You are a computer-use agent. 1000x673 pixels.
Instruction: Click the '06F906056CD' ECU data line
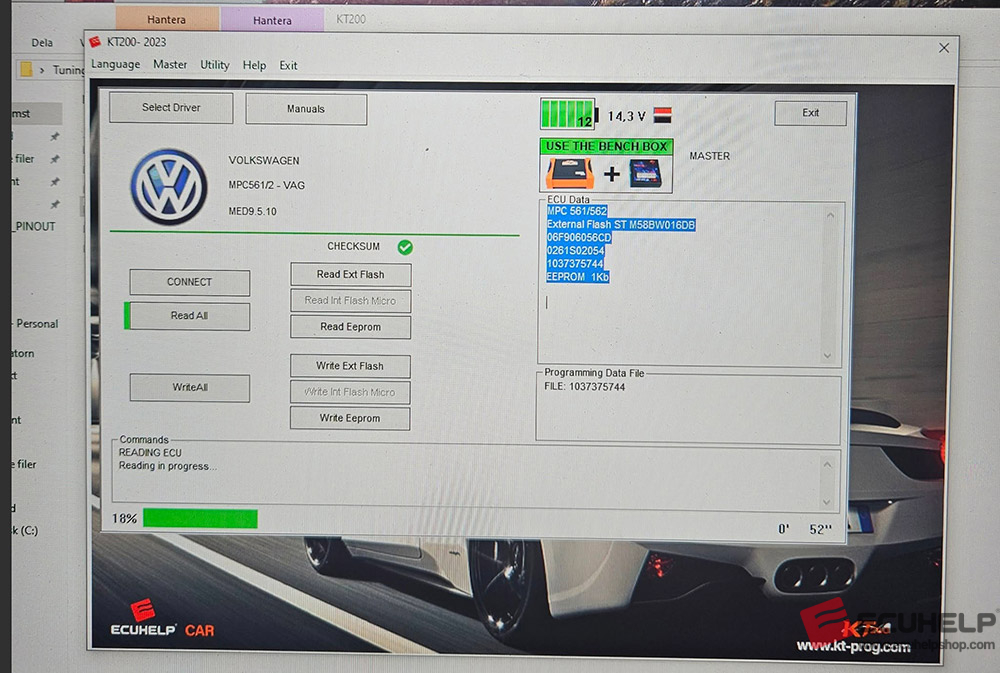[x=578, y=237]
